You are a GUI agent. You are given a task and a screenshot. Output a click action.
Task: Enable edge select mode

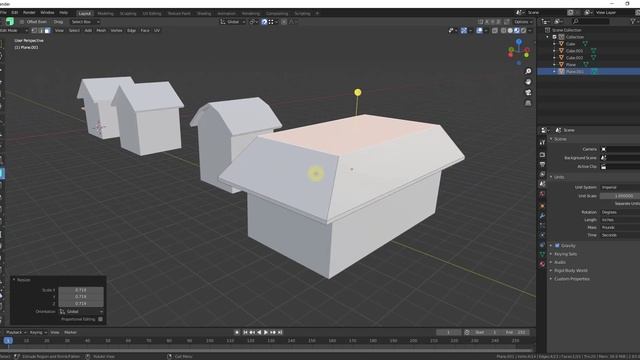click(x=41, y=31)
